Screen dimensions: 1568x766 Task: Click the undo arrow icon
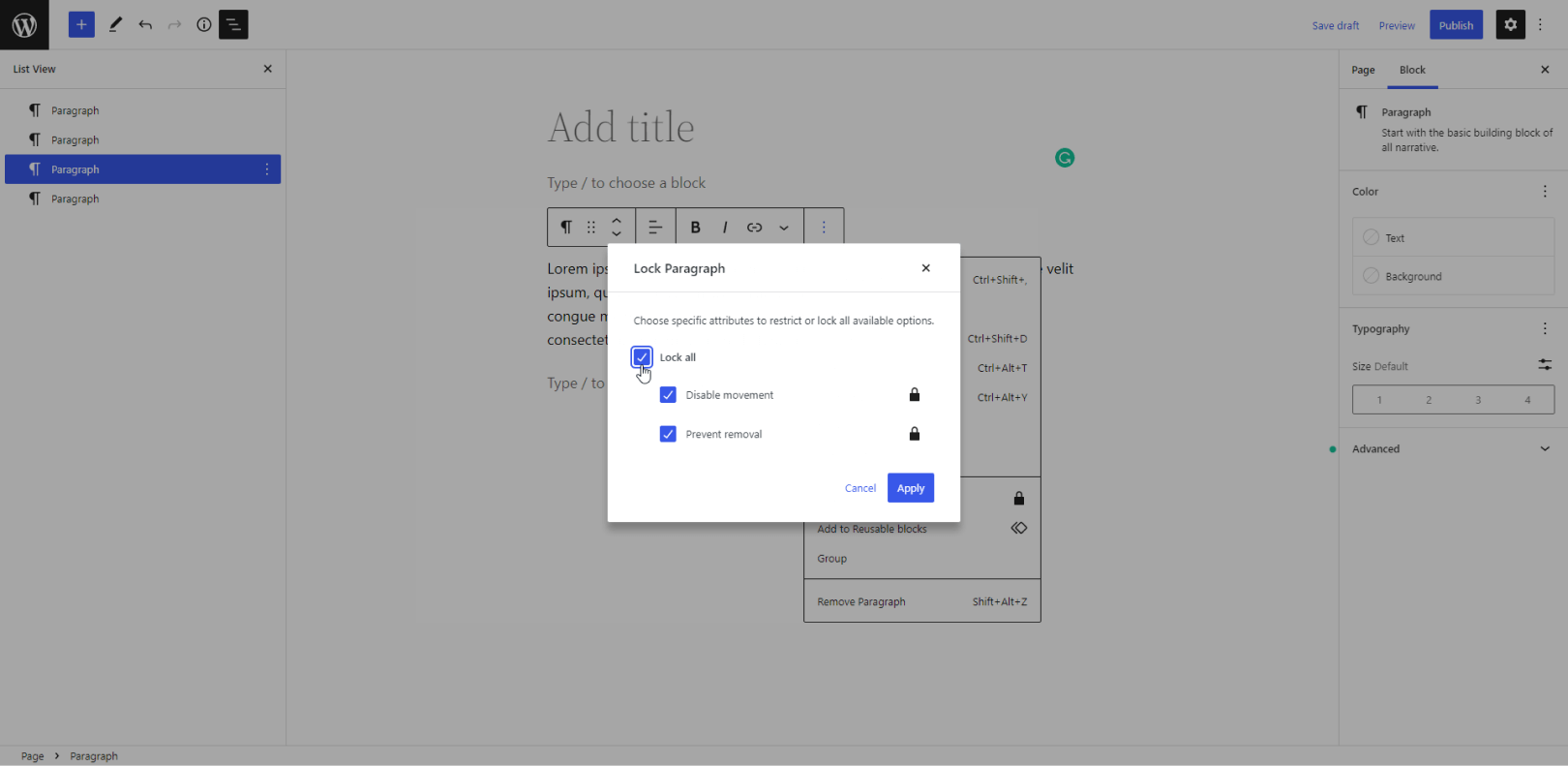pyautogui.click(x=145, y=25)
